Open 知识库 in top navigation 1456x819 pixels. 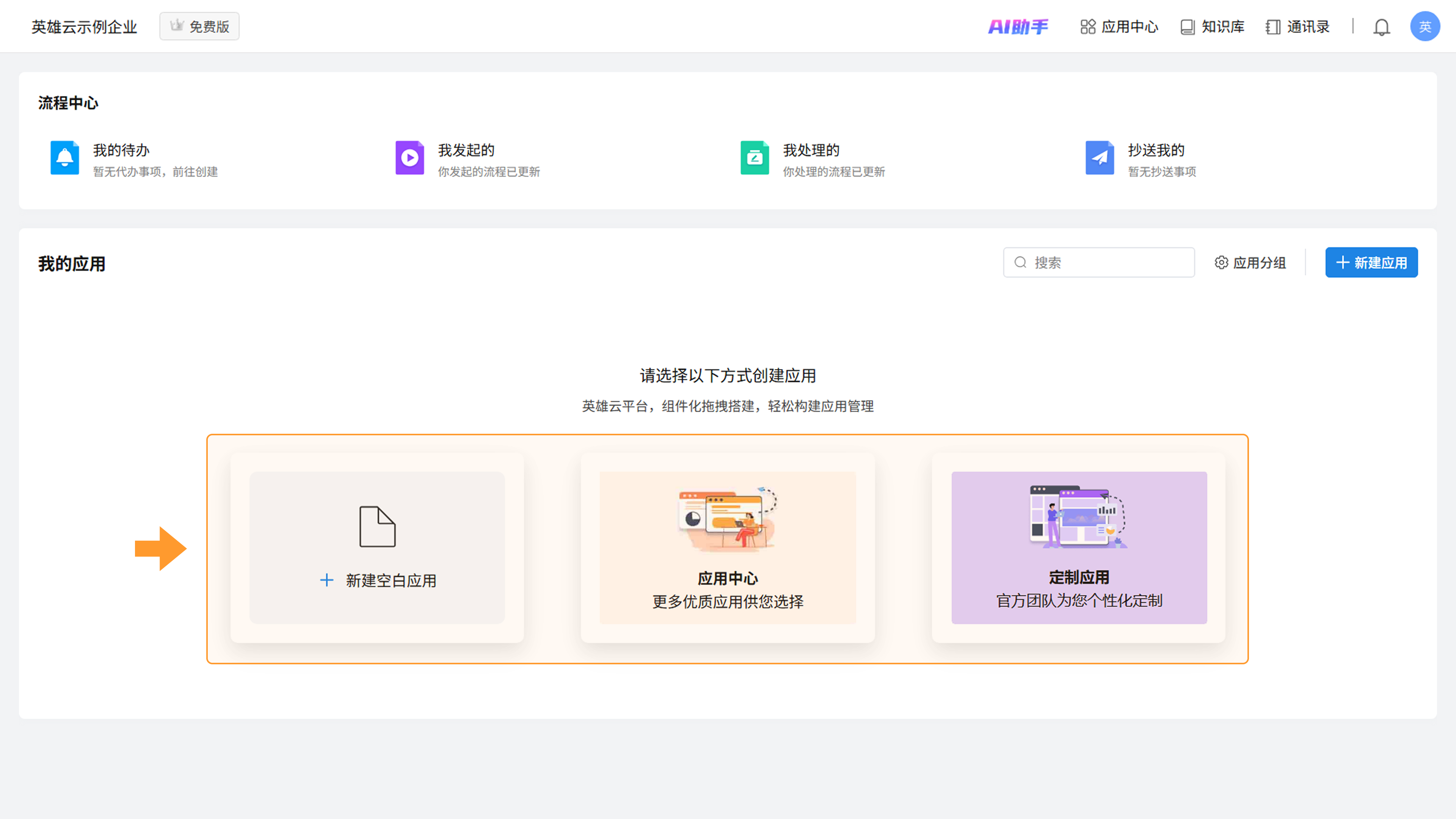(x=1213, y=27)
